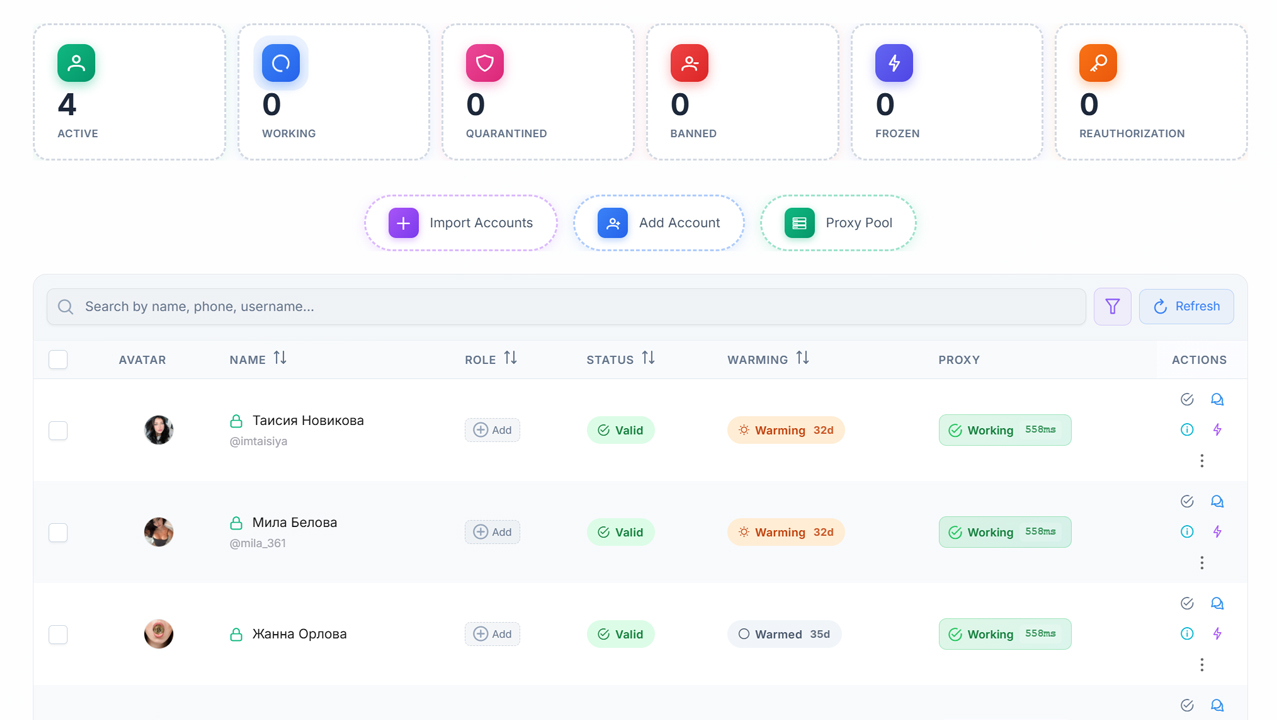Check the box for Таисия Новикова
Viewport: 1280px width, 720px height.
tap(58, 430)
